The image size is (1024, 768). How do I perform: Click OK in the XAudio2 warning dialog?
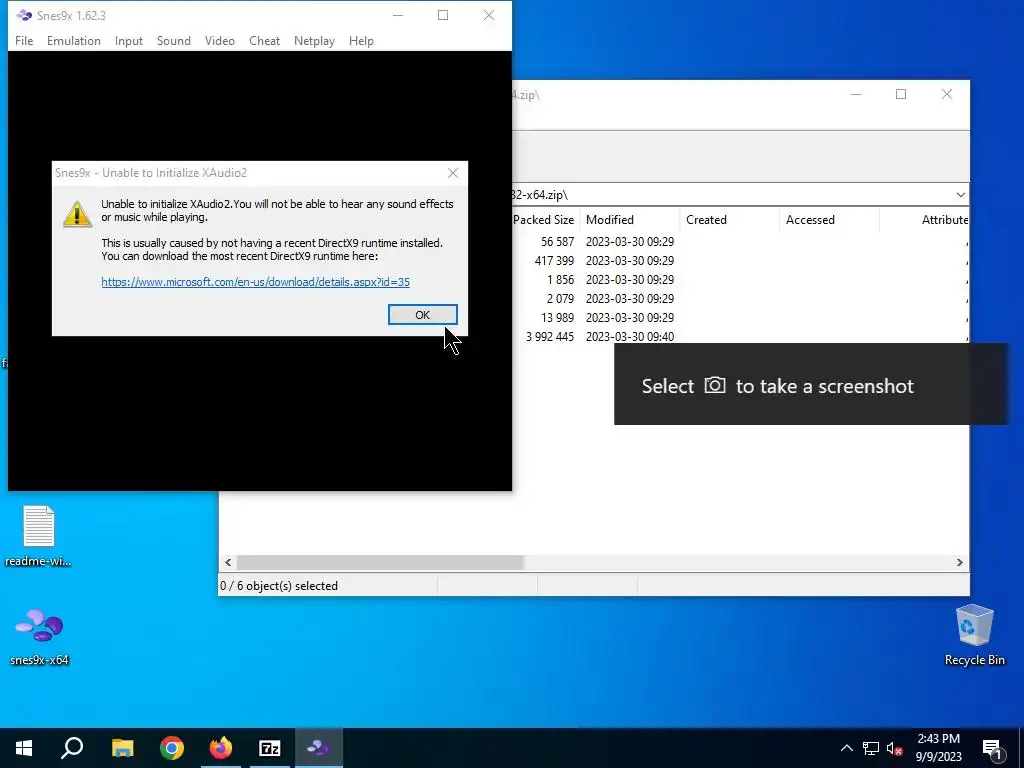[x=423, y=315]
